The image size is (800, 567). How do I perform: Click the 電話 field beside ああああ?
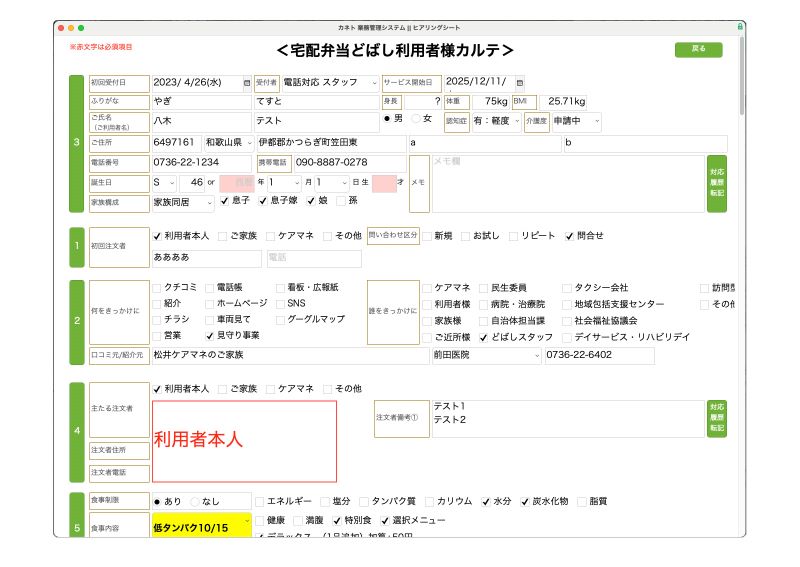tap(314, 258)
